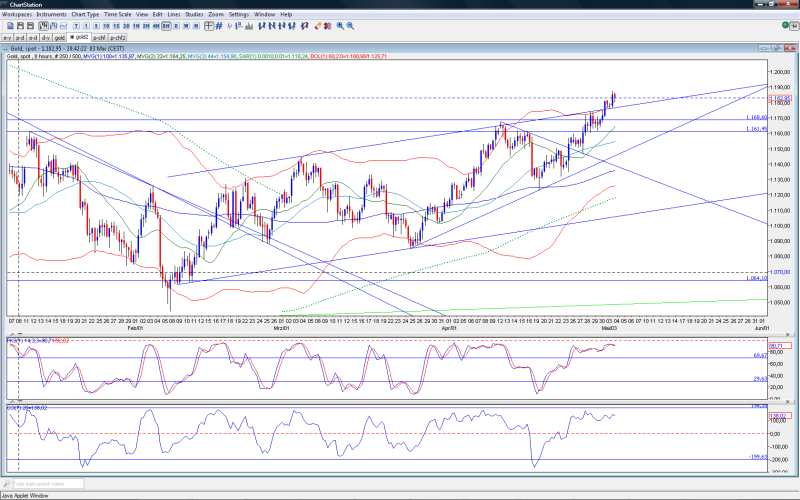Click the zoom out magnifier icon
This screenshot has height=500, width=800.
click(351, 26)
